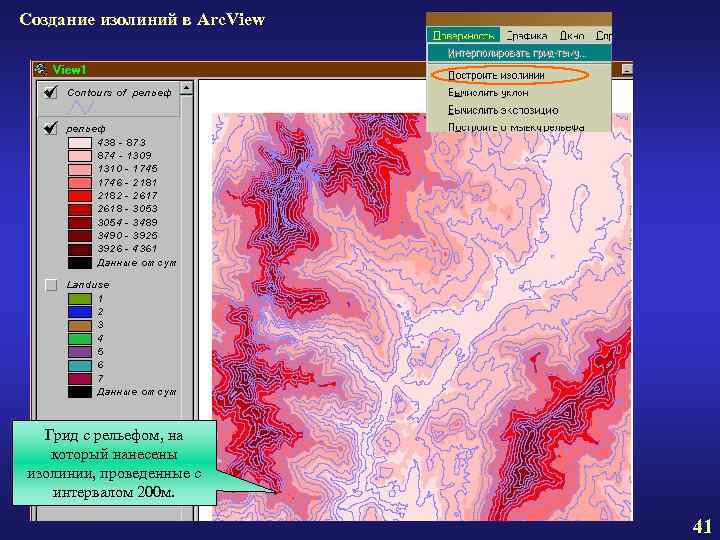Screen dimensions: 720x540
Task: Click the 3926 - 4361 color swatch
Action: click(x=80, y=250)
